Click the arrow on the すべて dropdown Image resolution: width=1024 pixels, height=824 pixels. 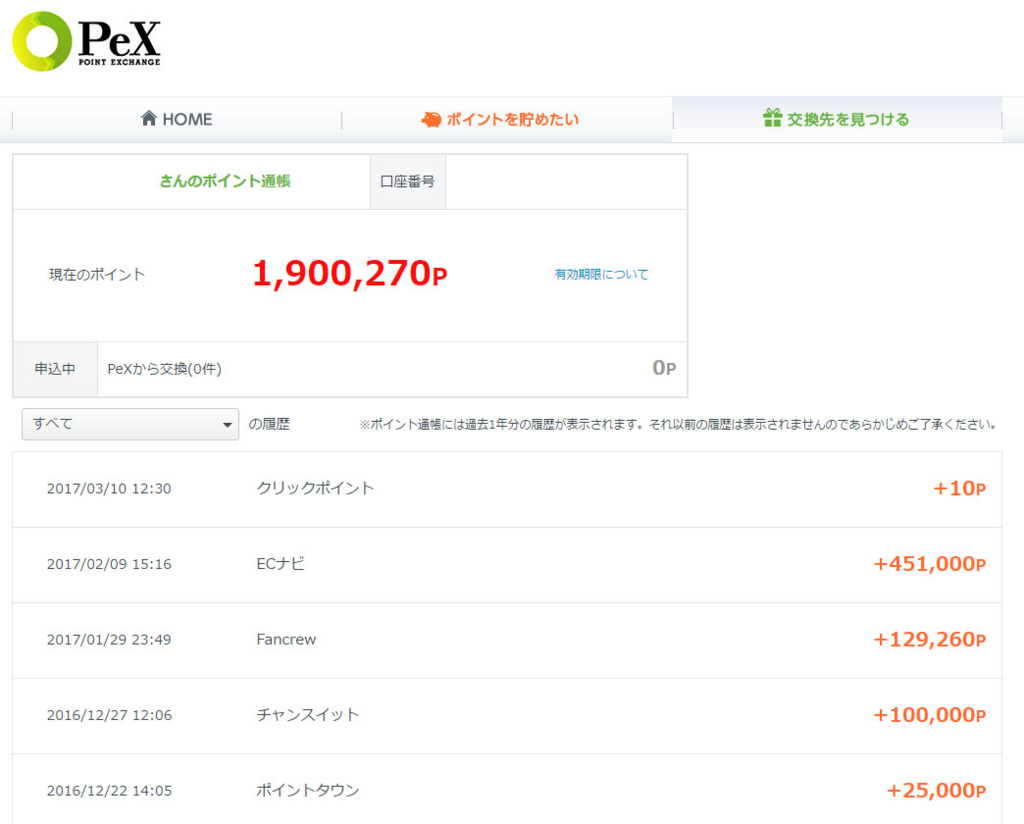tap(227, 425)
